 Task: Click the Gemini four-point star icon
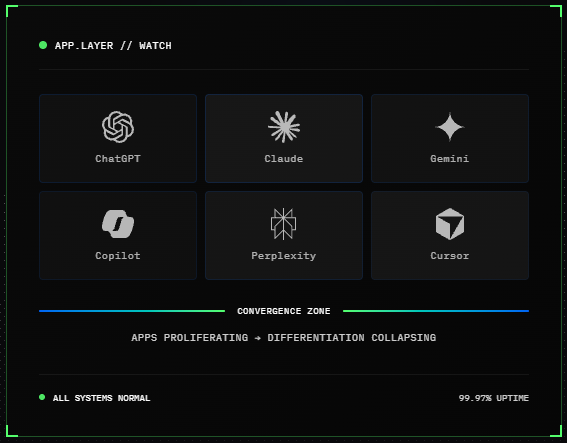tap(449, 127)
